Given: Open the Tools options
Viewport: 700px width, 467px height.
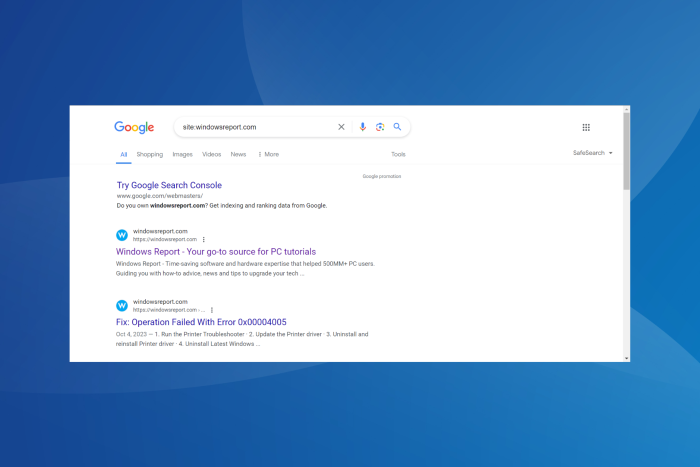Looking at the screenshot, I should (x=398, y=154).
